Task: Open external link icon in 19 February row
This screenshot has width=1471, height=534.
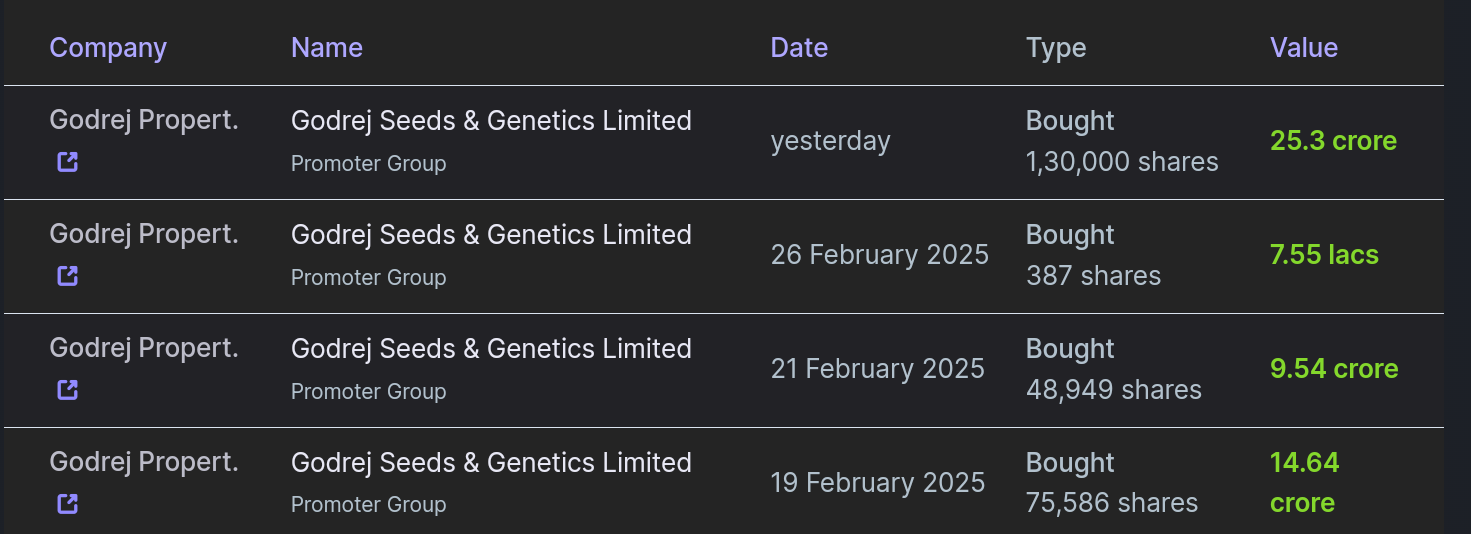Action: (x=67, y=503)
